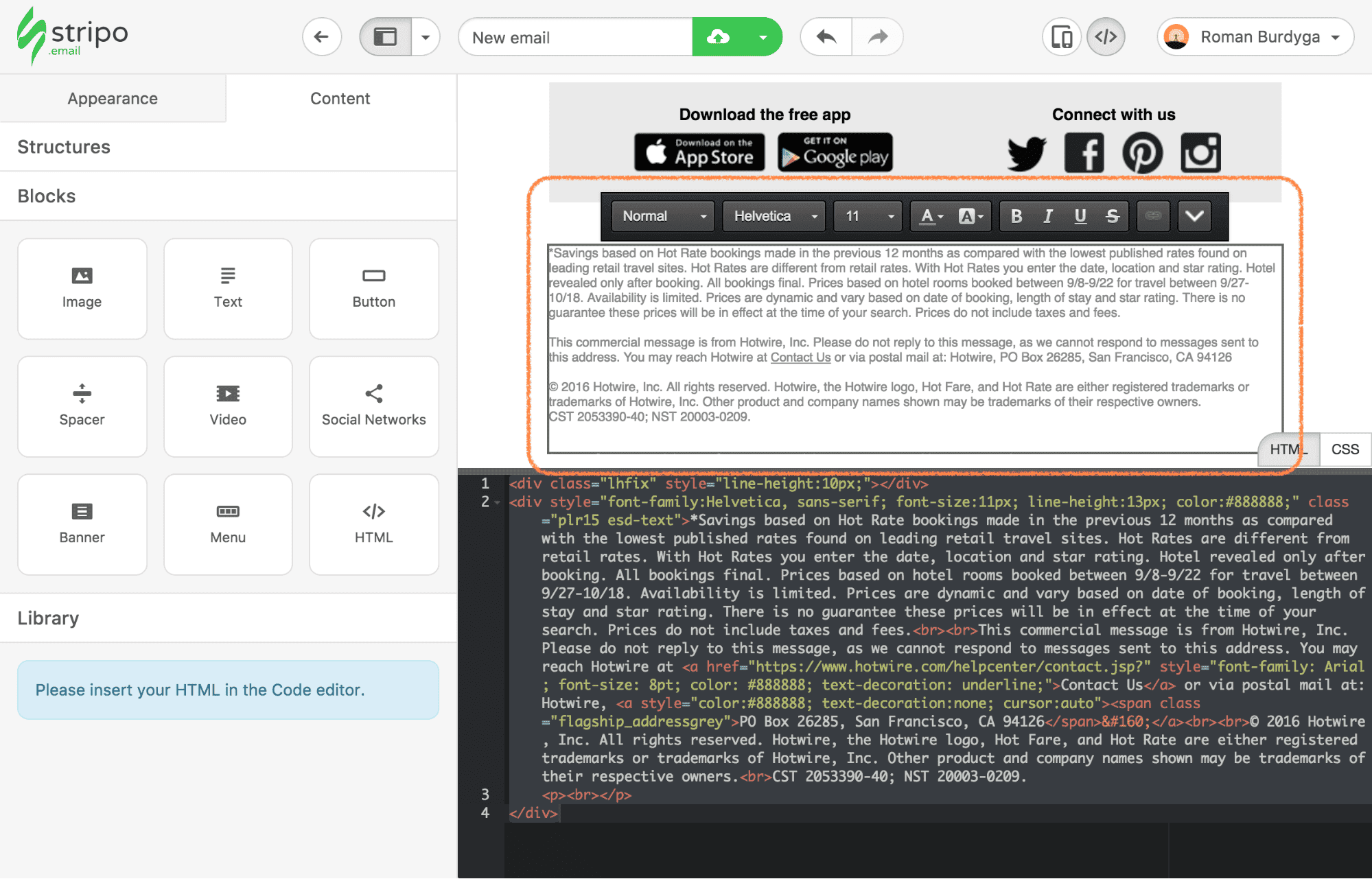Enable italic text formatting
Image resolution: width=1372 pixels, height=879 pixels.
(x=1047, y=216)
